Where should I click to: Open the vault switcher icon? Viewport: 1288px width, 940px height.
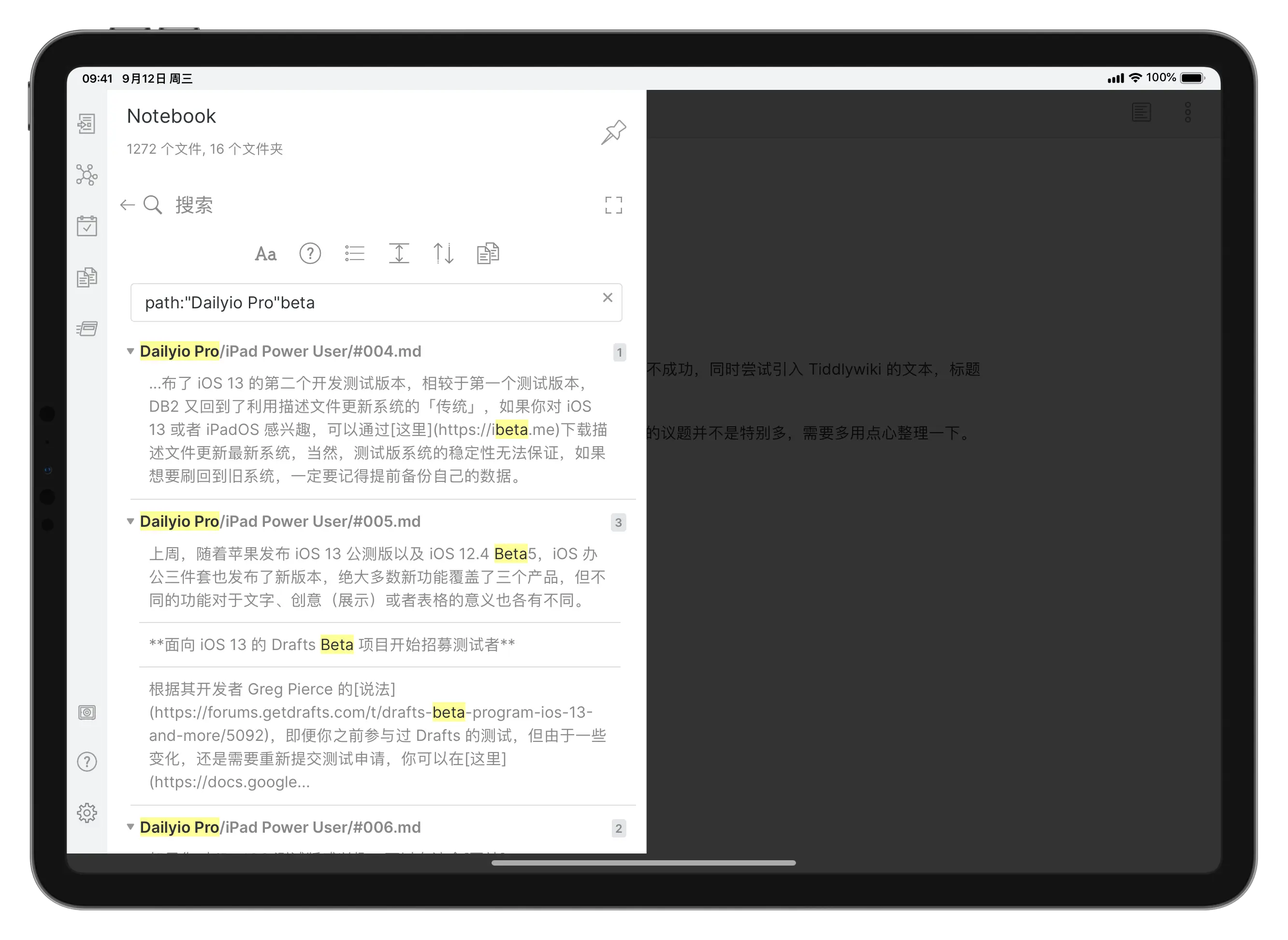87,712
